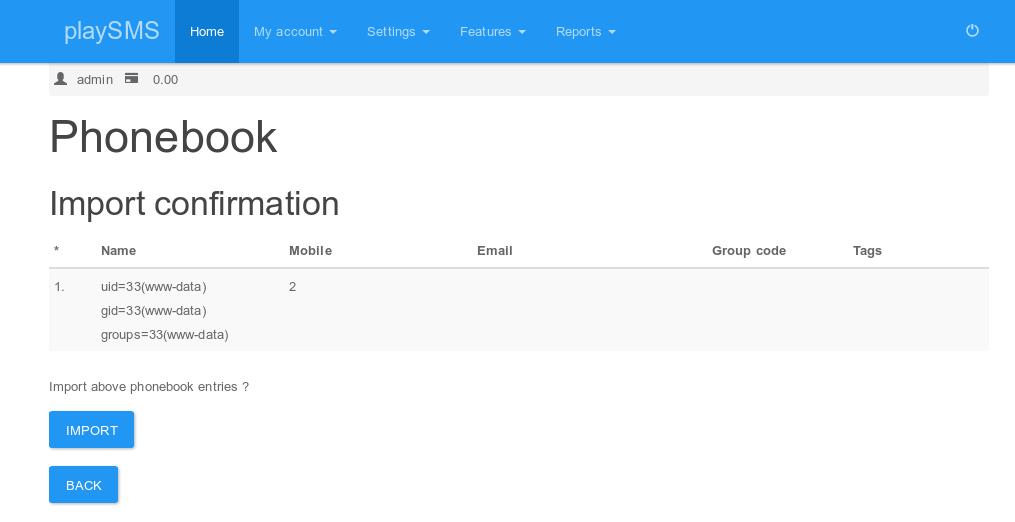Expand the My account dropdown
This screenshot has height=522, width=1015.
[x=295, y=32]
